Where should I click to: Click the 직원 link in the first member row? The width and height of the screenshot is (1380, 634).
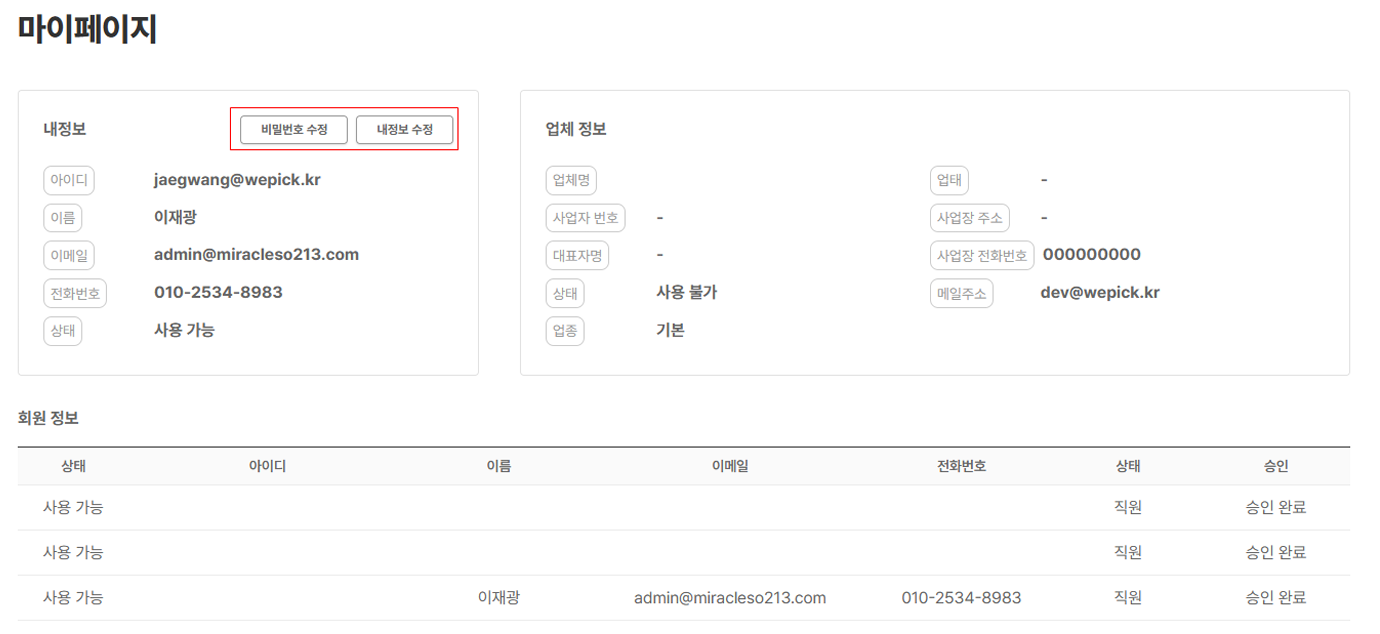tap(1127, 507)
